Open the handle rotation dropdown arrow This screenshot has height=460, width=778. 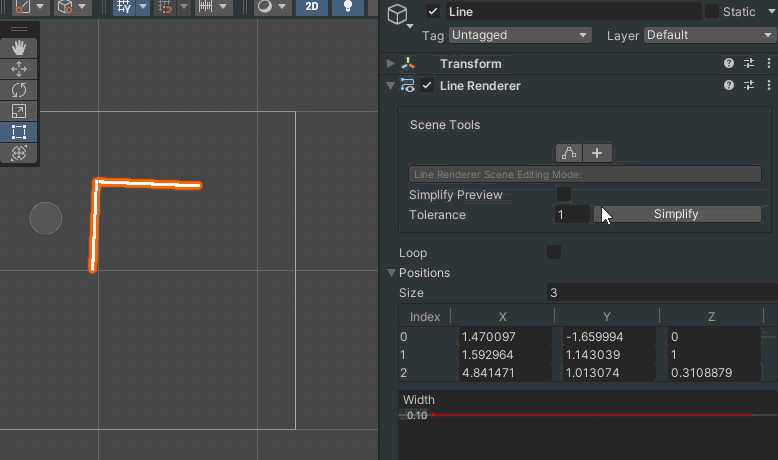[x=82, y=7]
